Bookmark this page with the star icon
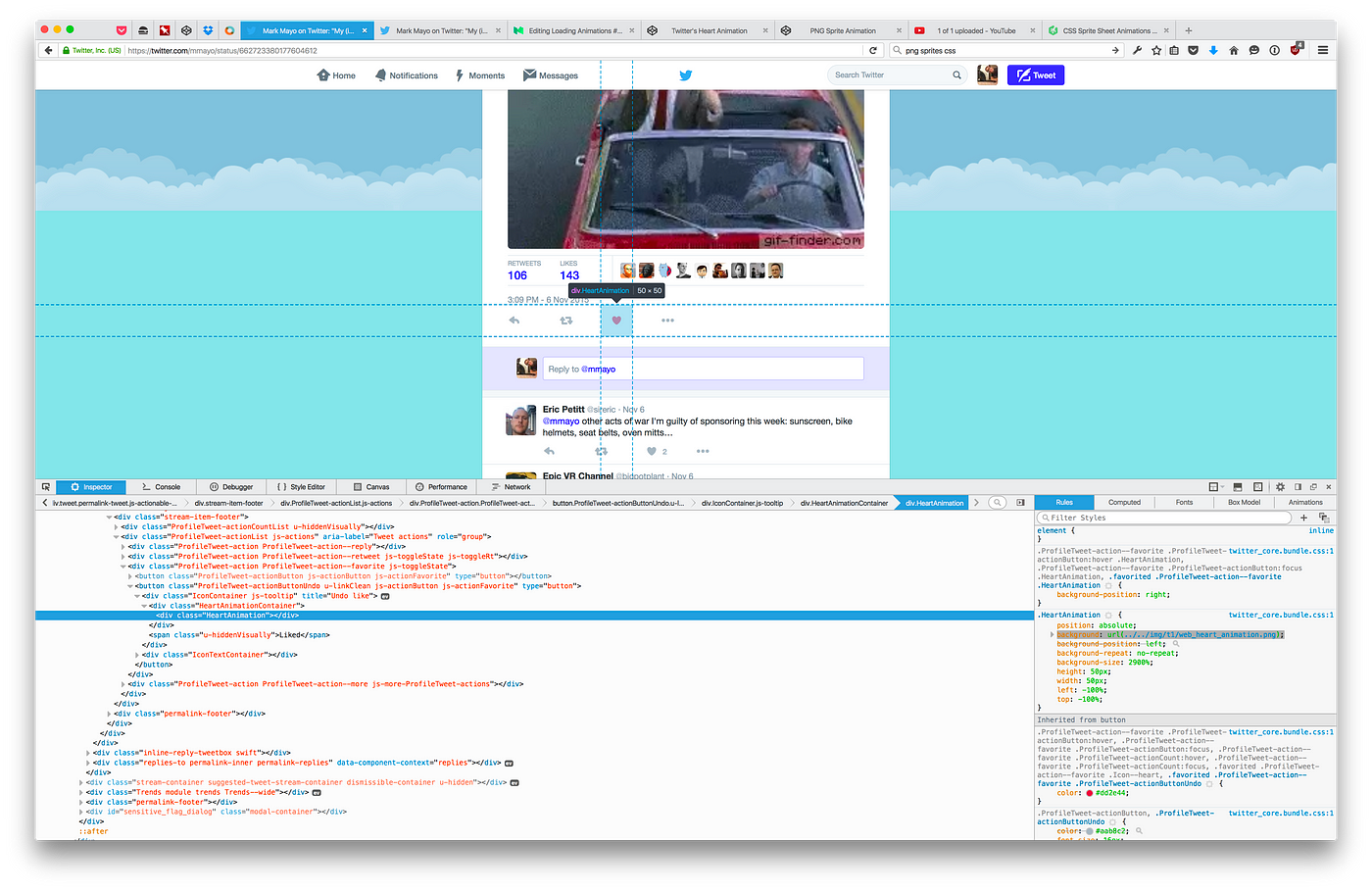Screen dimensions: 1372x891 (x=1156, y=50)
